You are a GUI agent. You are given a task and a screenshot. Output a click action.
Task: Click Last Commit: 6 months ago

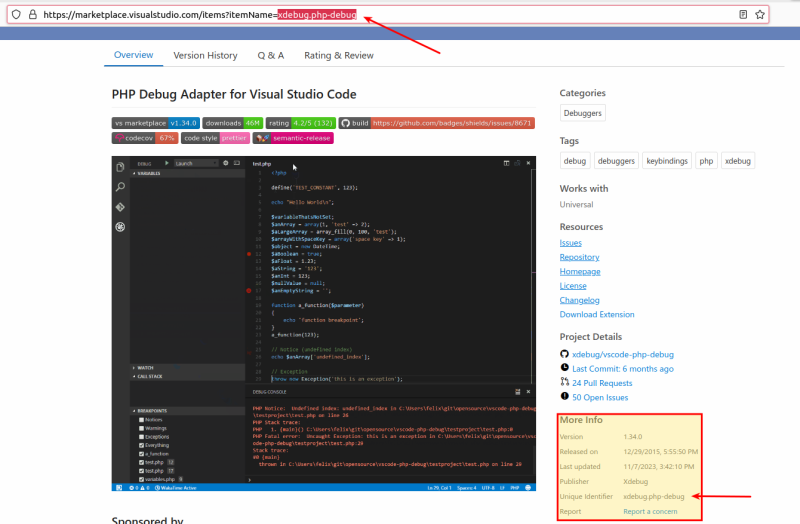click(622, 368)
